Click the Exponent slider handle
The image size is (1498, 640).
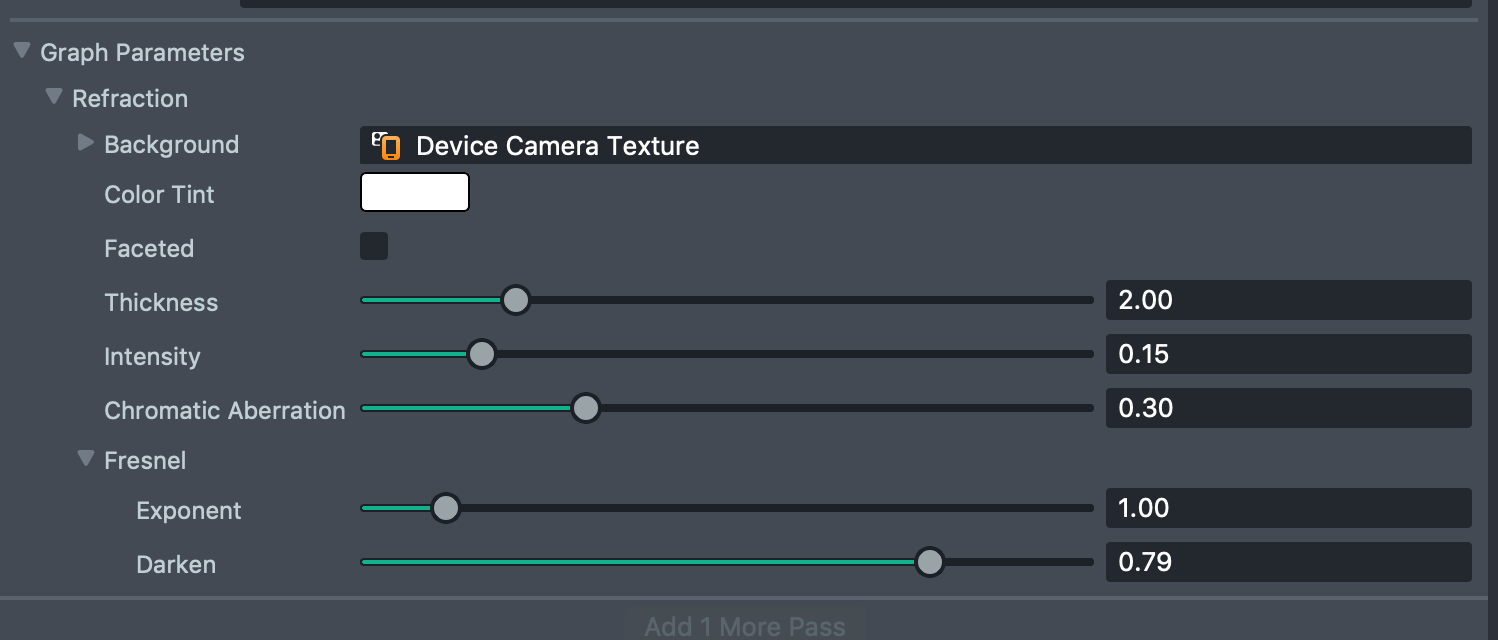(x=445, y=508)
